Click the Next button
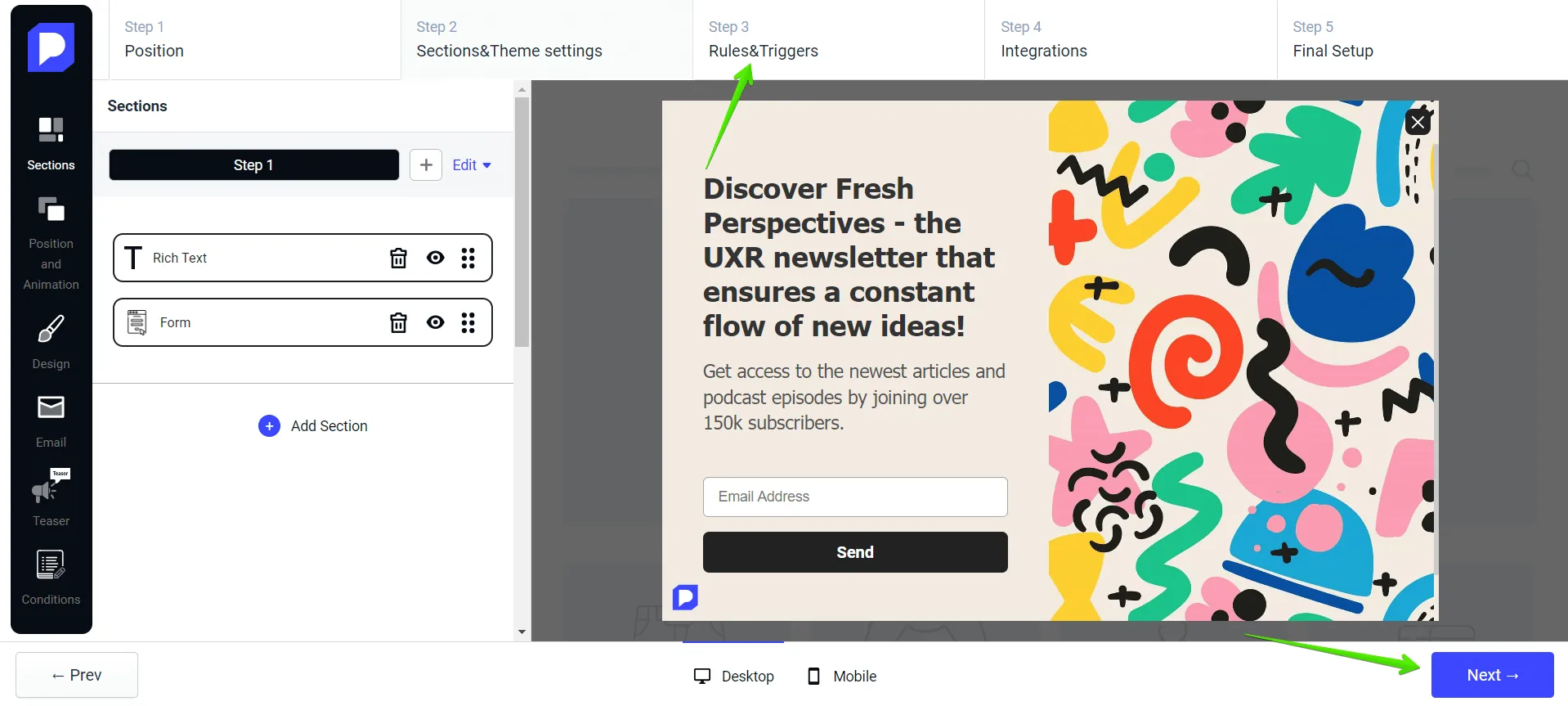Image resolution: width=1568 pixels, height=706 pixels. (x=1491, y=674)
